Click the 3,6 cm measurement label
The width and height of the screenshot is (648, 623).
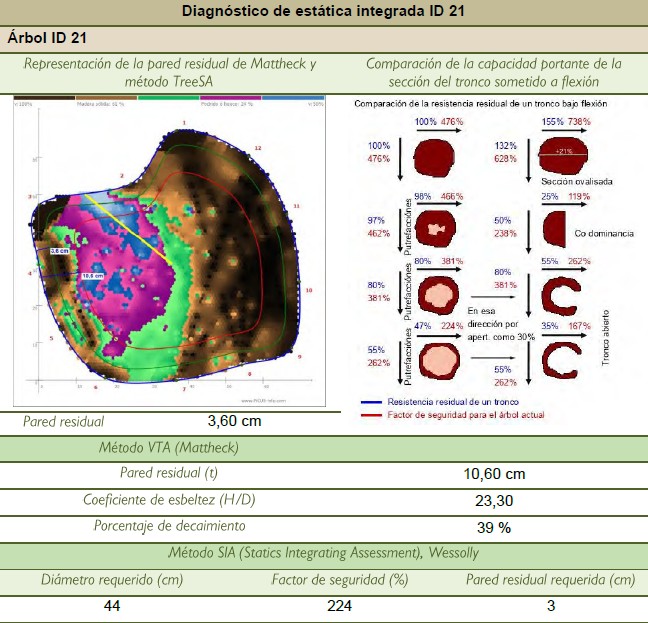(59, 251)
